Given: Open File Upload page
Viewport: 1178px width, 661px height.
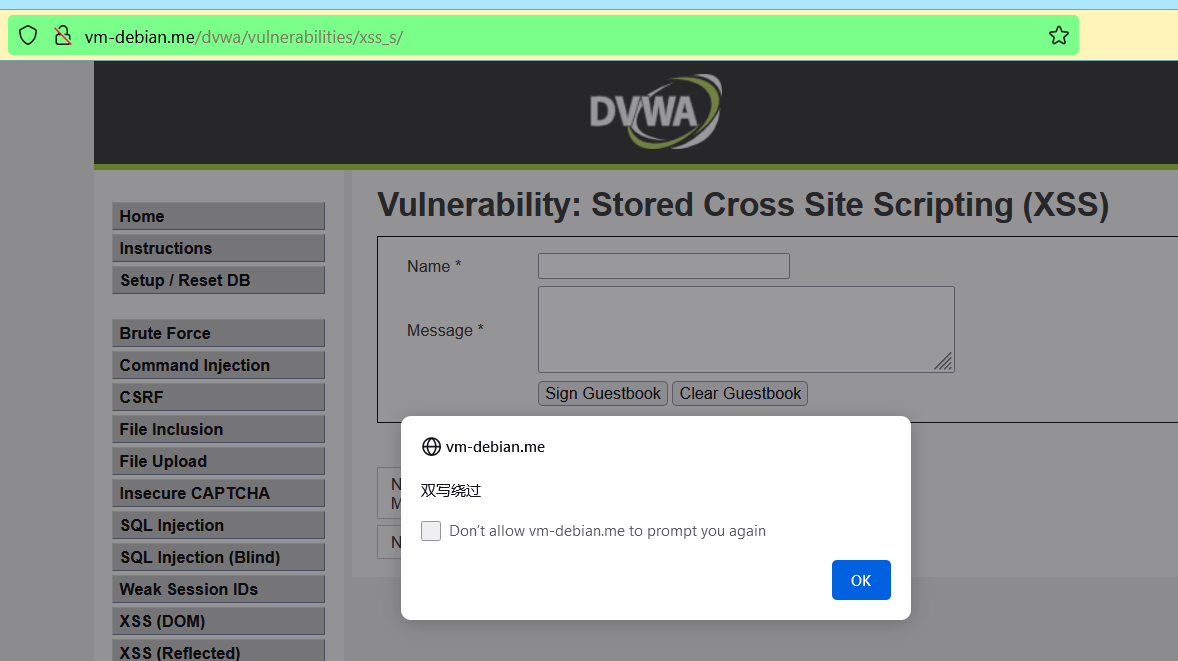Looking at the screenshot, I should pos(218,462).
